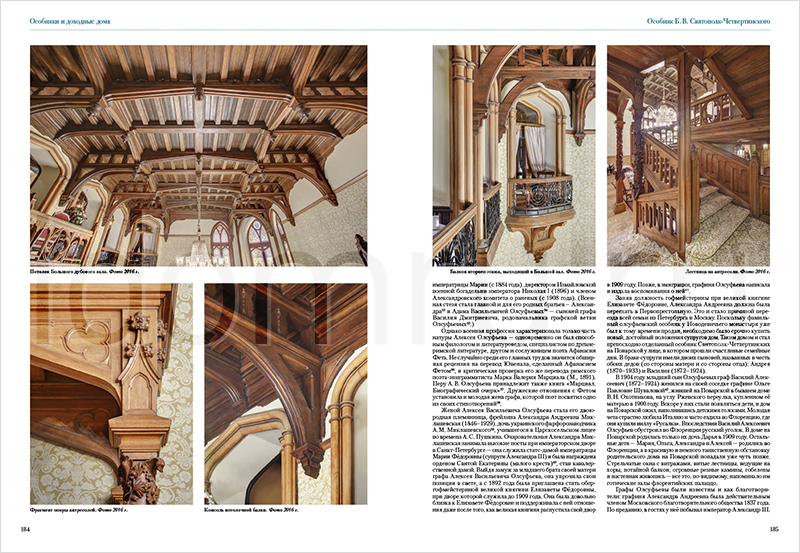800x553 pixels.
Task: Open the ceiling beam console photo
Action: click(x=286, y=394)
